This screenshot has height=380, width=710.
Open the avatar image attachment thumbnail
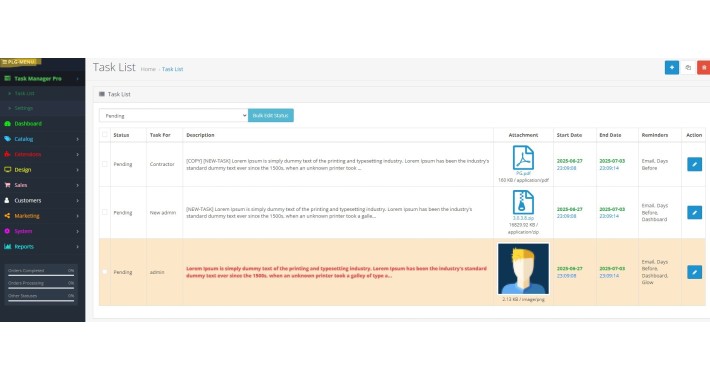pyautogui.click(x=523, y=269)
